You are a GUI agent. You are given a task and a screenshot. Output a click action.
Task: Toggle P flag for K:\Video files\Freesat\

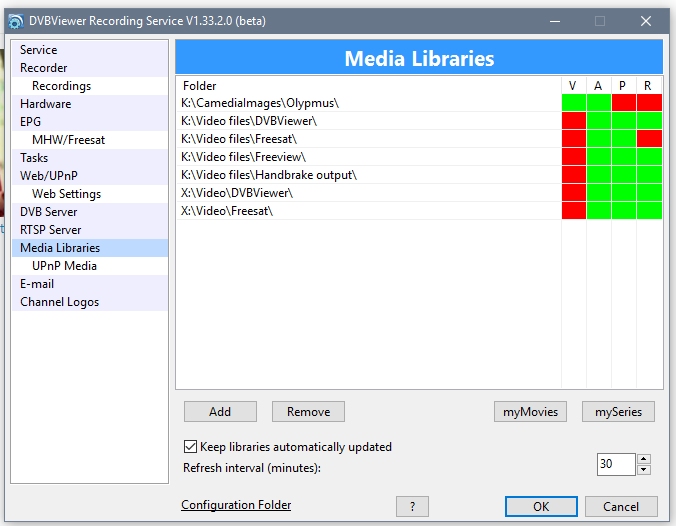[x=624, y=139]
